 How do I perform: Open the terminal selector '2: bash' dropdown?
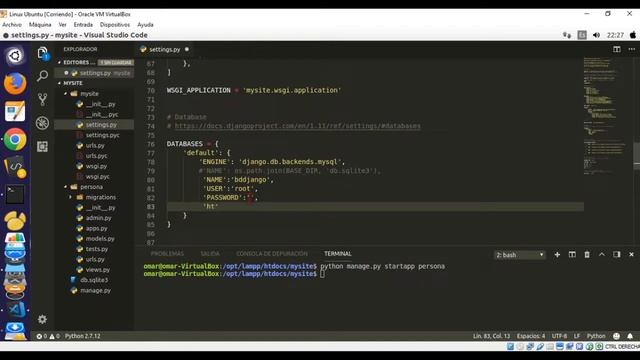click(x=520, y=255)
